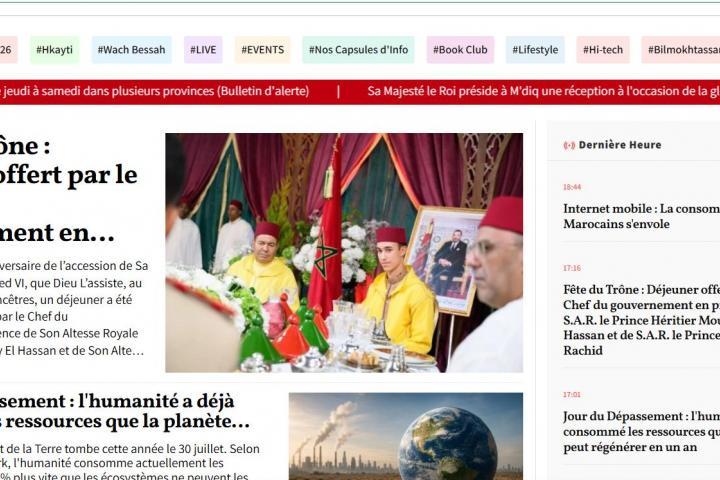The height and width of the screenshot is (480, 720).
Task: Open the #Lifestyle tag
Action: [x=535, y=50]
